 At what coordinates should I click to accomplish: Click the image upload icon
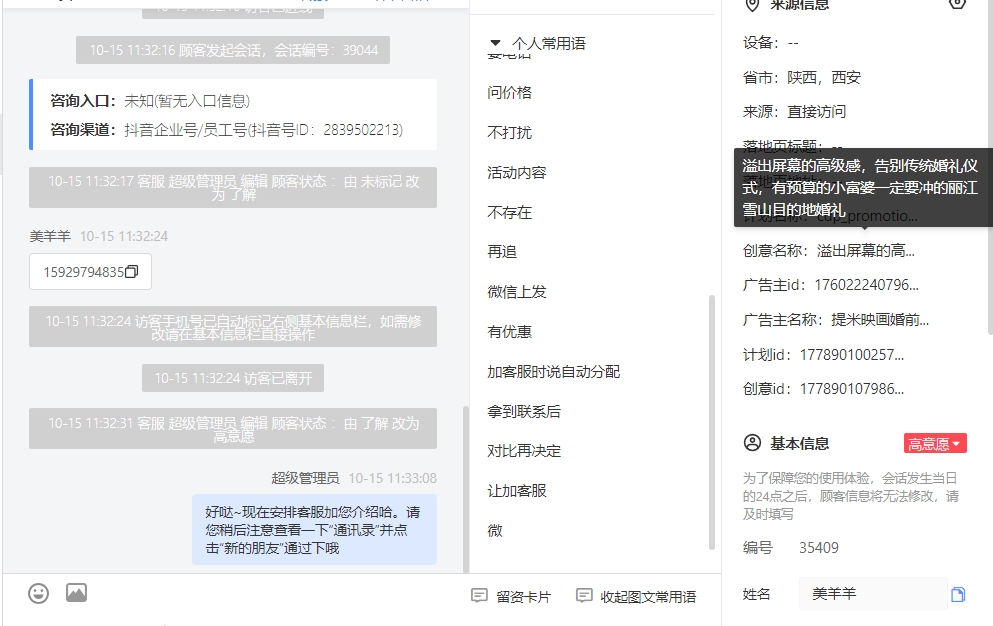(77, 593)
